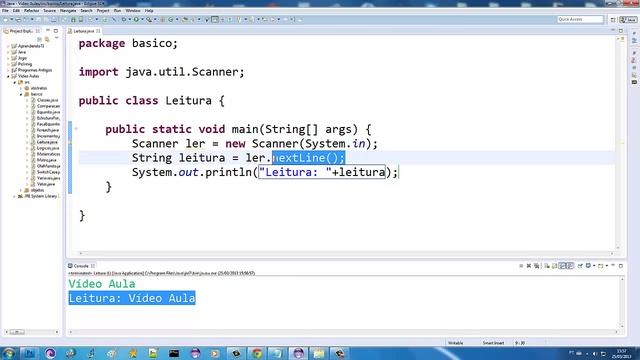Select Leitura.java in the tree
This screenshot has height=360, width=640.
click(47, 142)
